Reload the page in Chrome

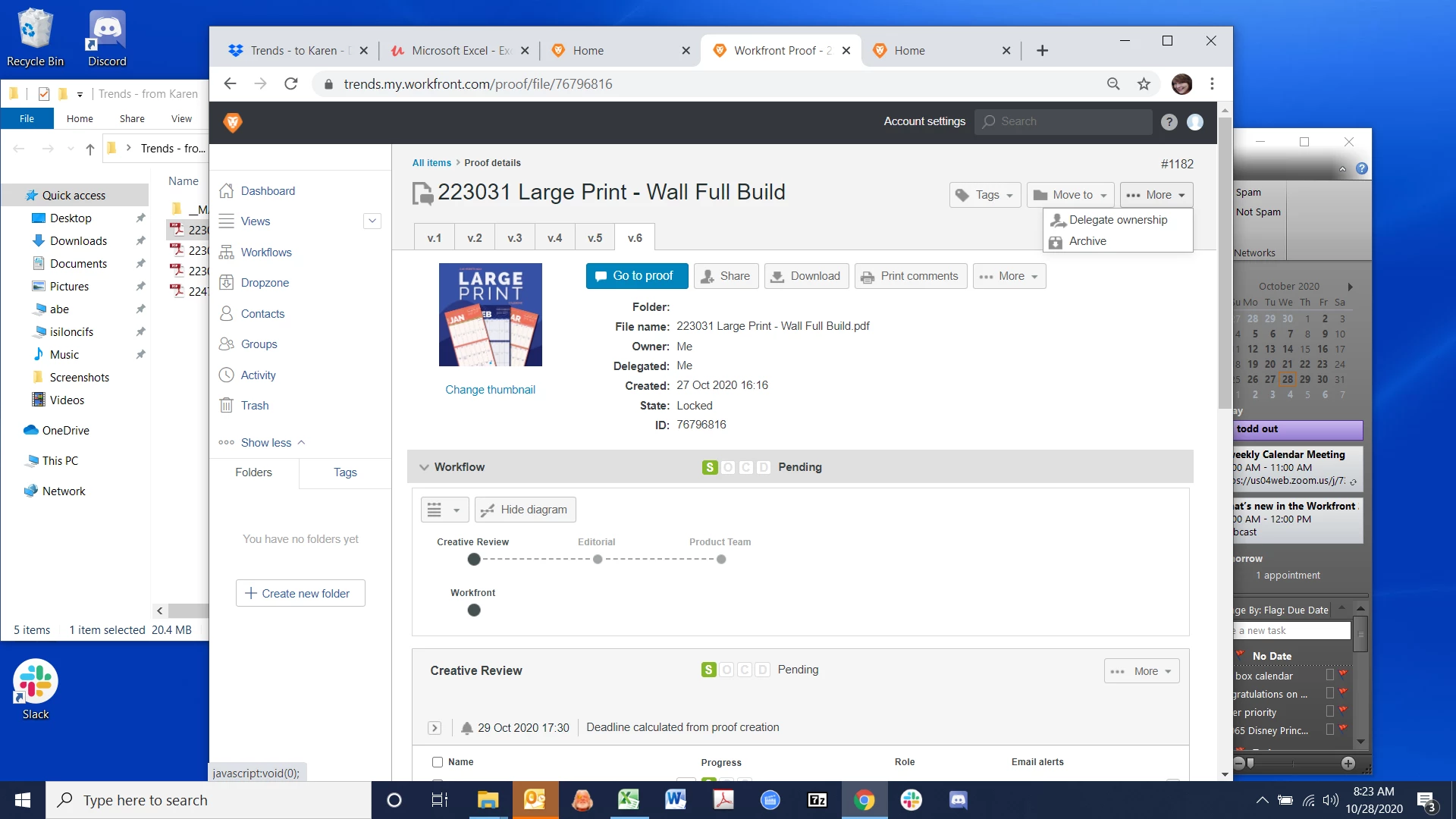(x=291, y=84)
